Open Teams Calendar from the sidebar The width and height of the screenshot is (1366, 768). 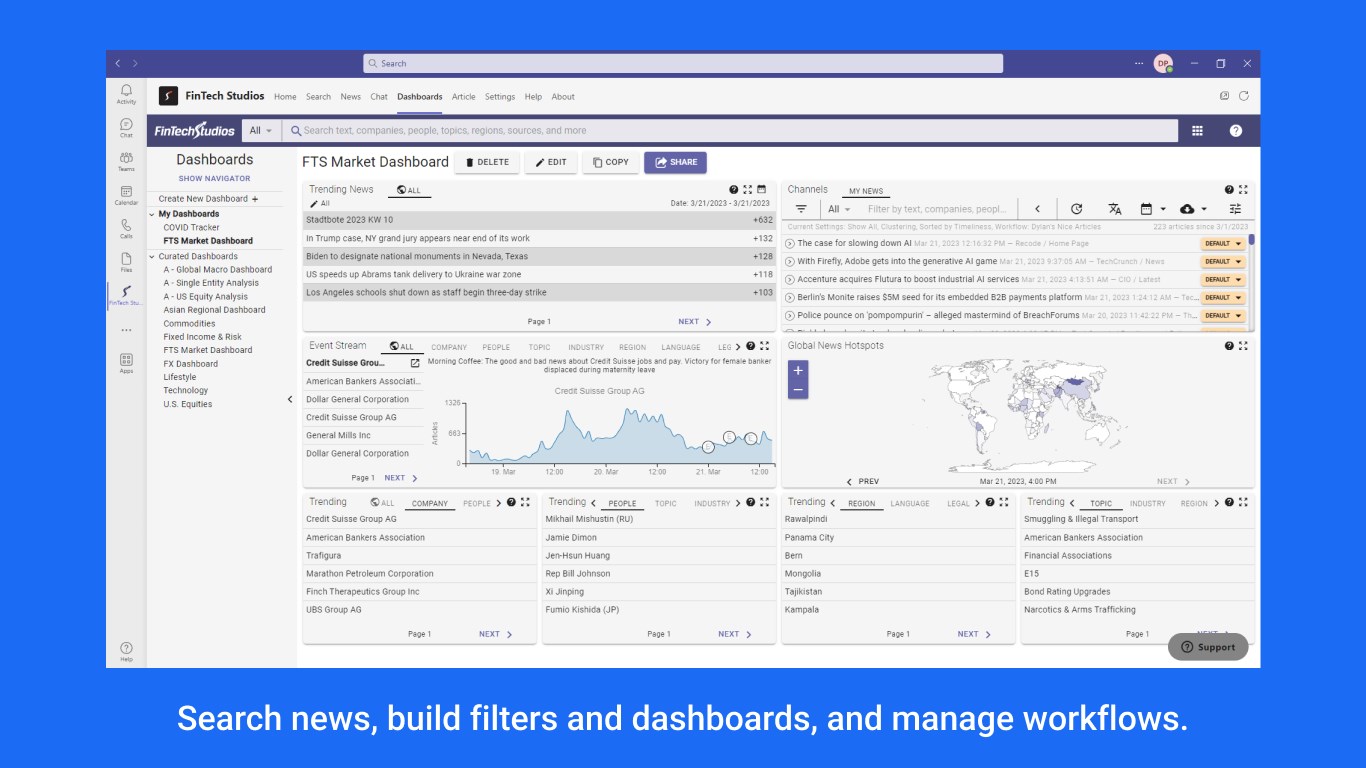[126, 195]
